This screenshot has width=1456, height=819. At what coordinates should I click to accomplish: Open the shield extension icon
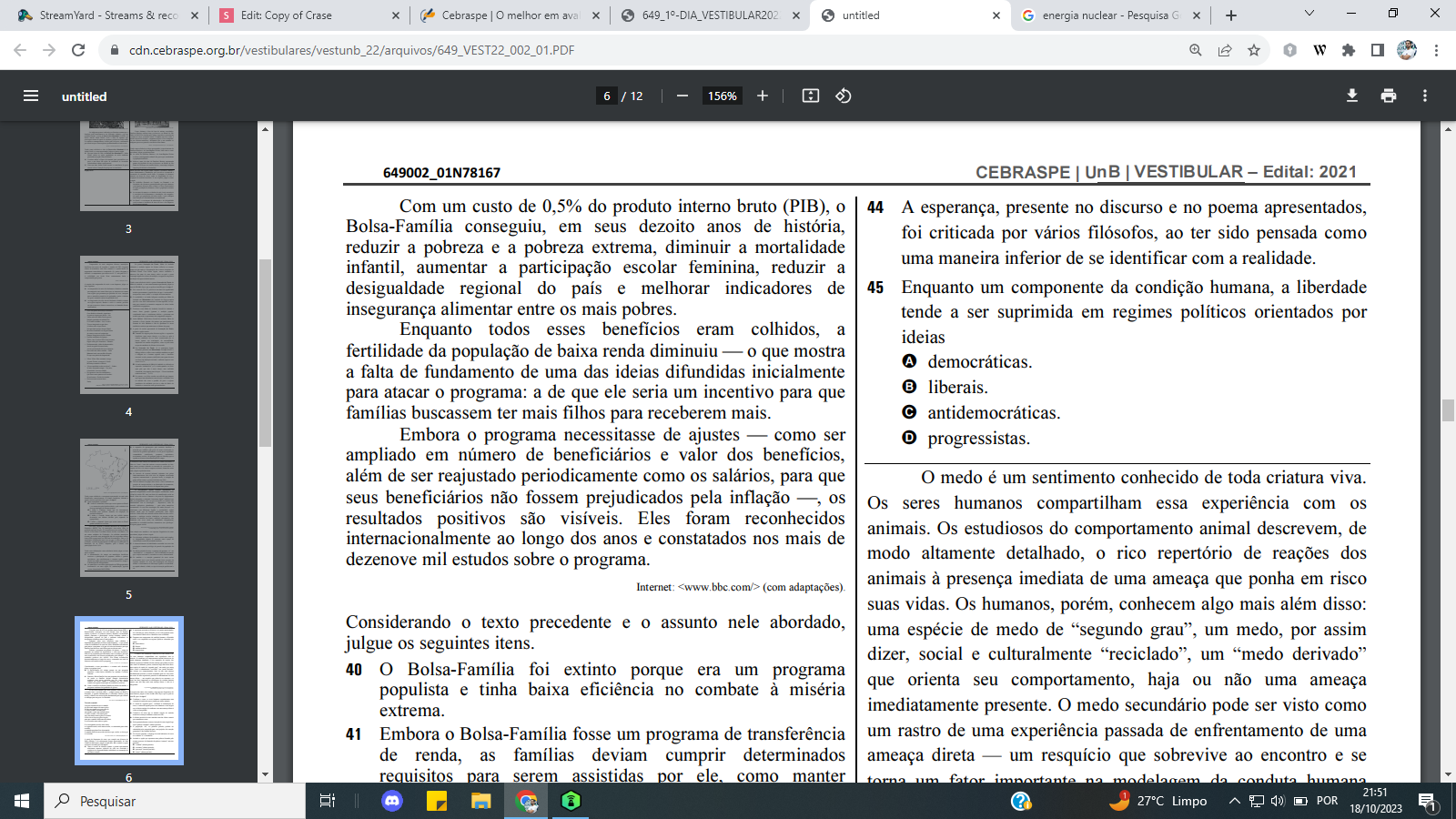(x=1290, y=50)
